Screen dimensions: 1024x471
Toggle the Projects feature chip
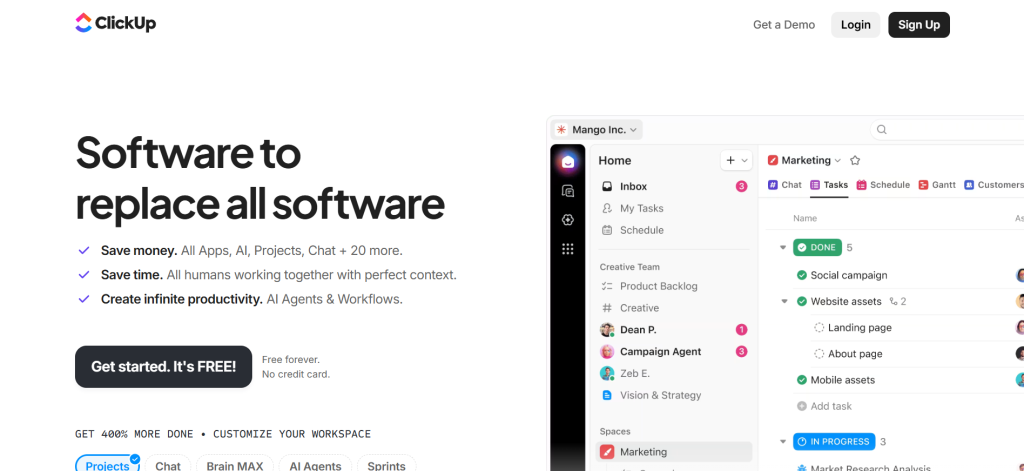107,465
